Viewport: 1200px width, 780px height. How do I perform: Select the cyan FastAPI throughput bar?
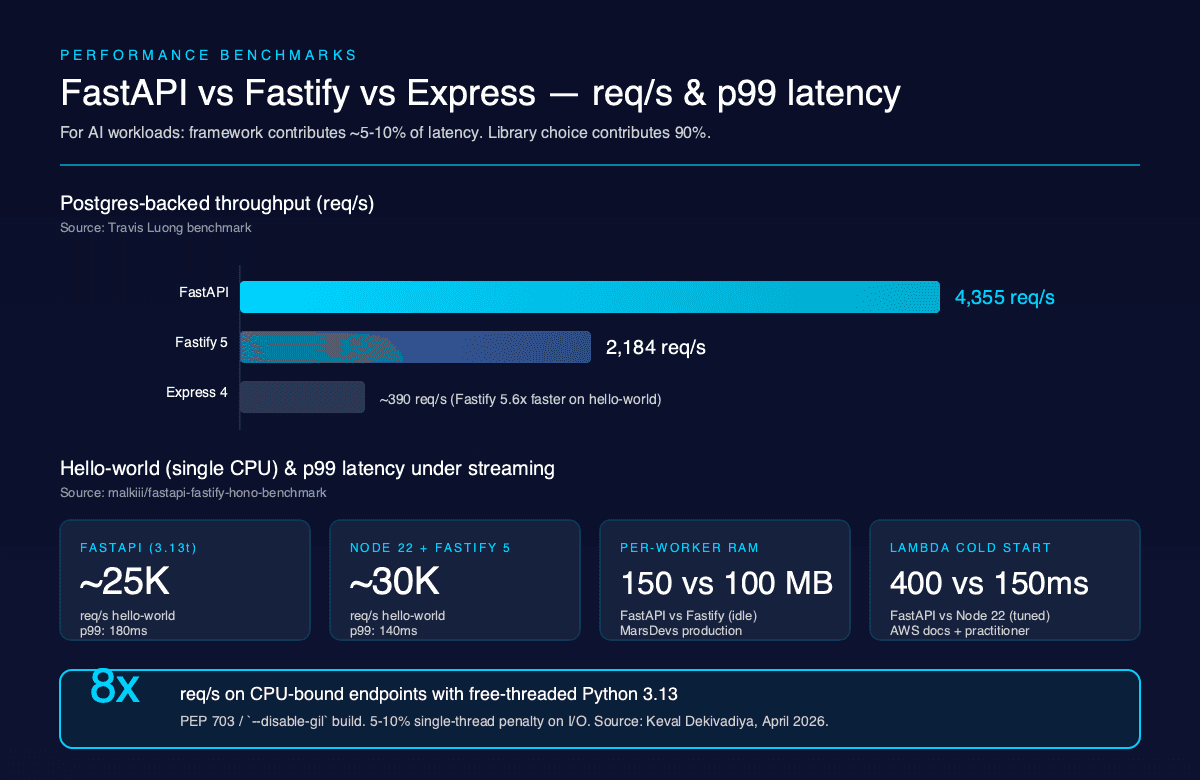[x=590, y=297]
